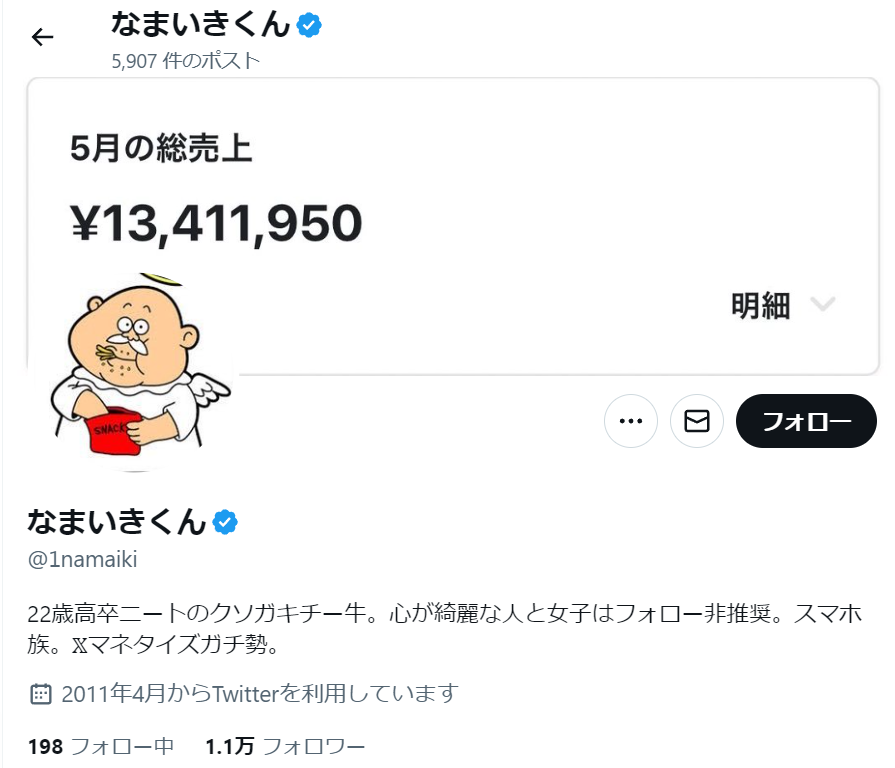Image resolution: width=895 pixels, height=768 pixels.
Task: Click the @1namaiki handle text
Action: [83, 559]
